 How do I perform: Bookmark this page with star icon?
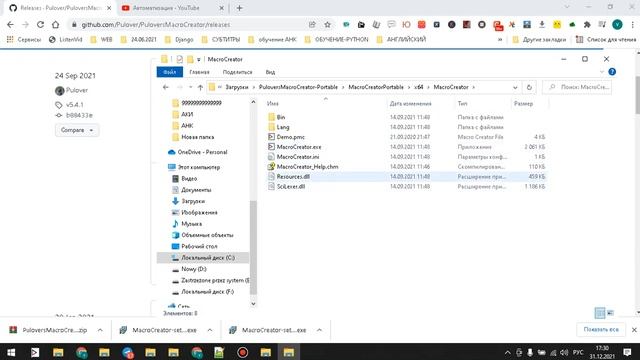click(x=327, y=24)
